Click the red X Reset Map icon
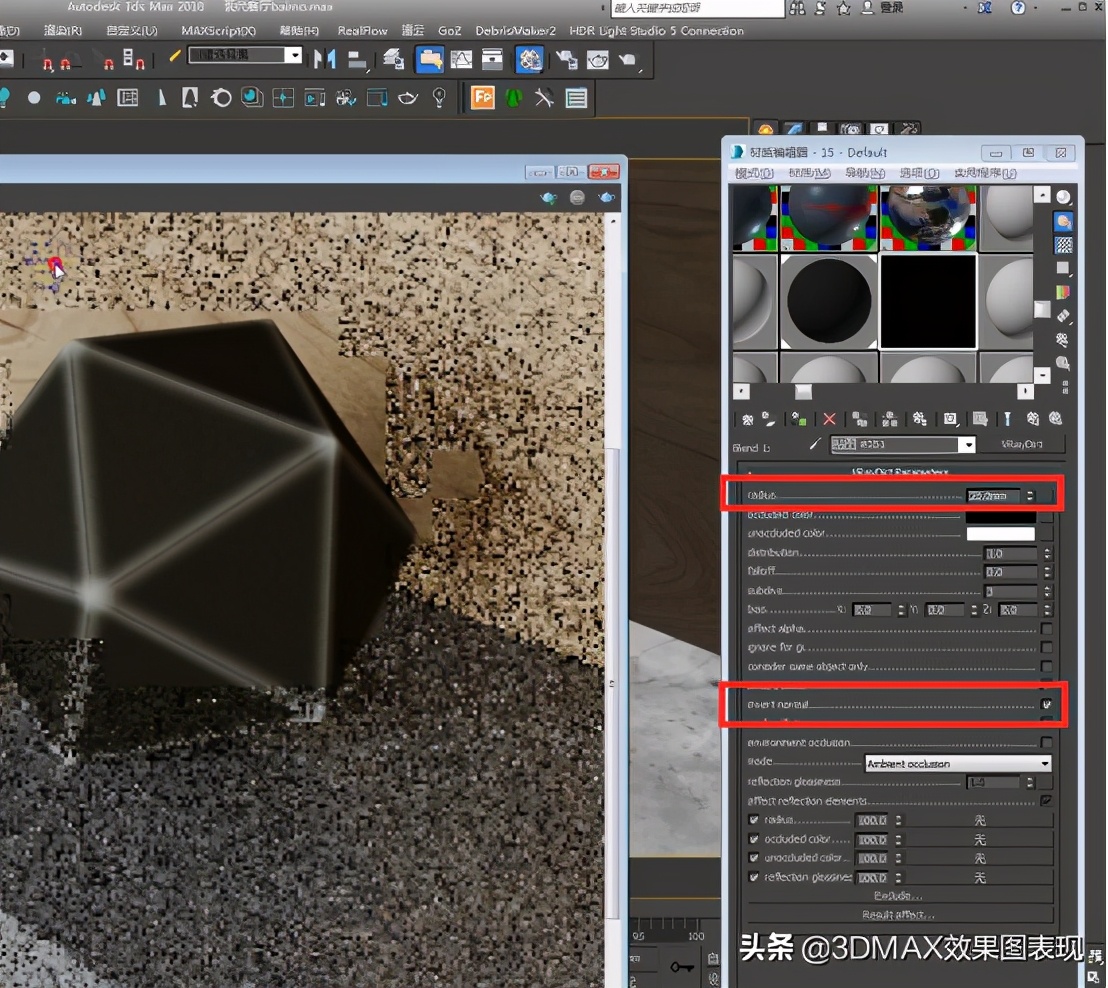 (x=828, y=419)
